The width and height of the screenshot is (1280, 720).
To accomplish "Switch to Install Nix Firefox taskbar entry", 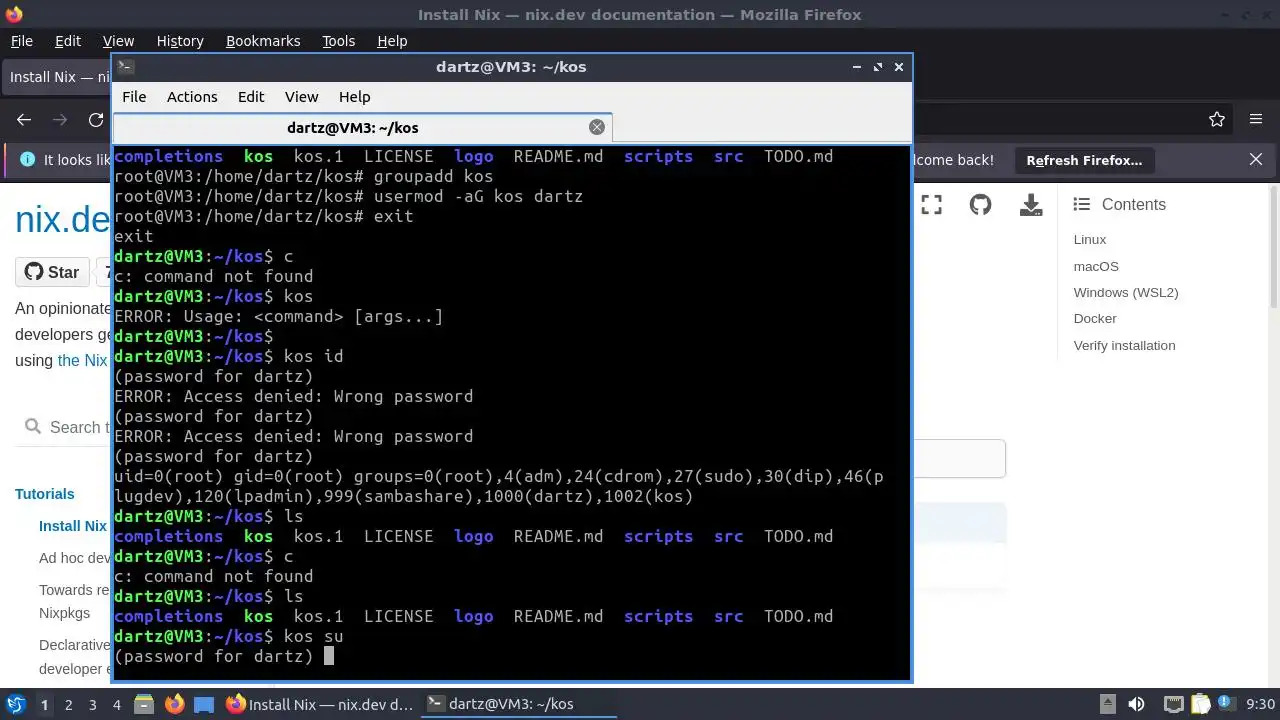I will [320, 704].
